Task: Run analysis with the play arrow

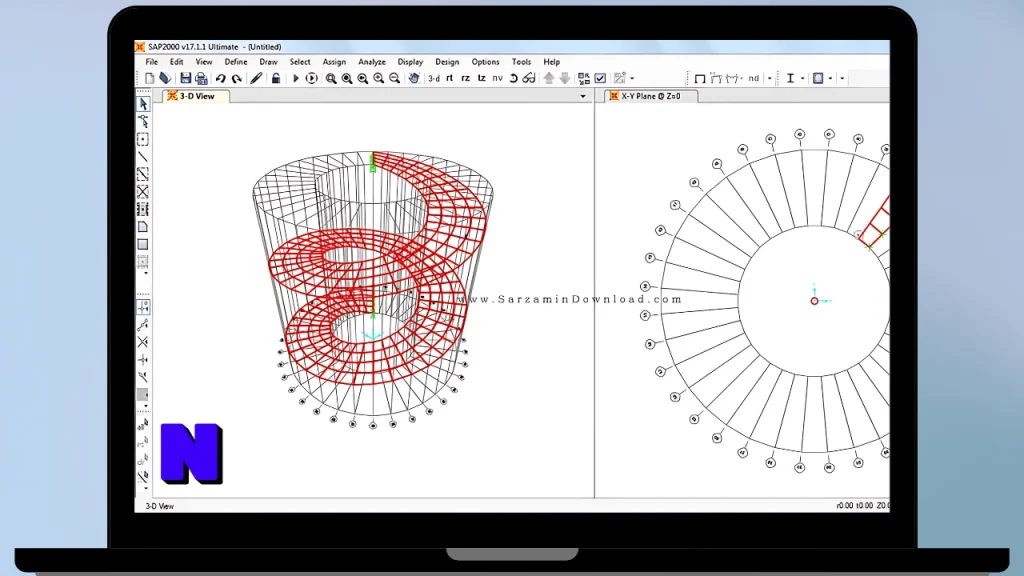Action: 295,78
